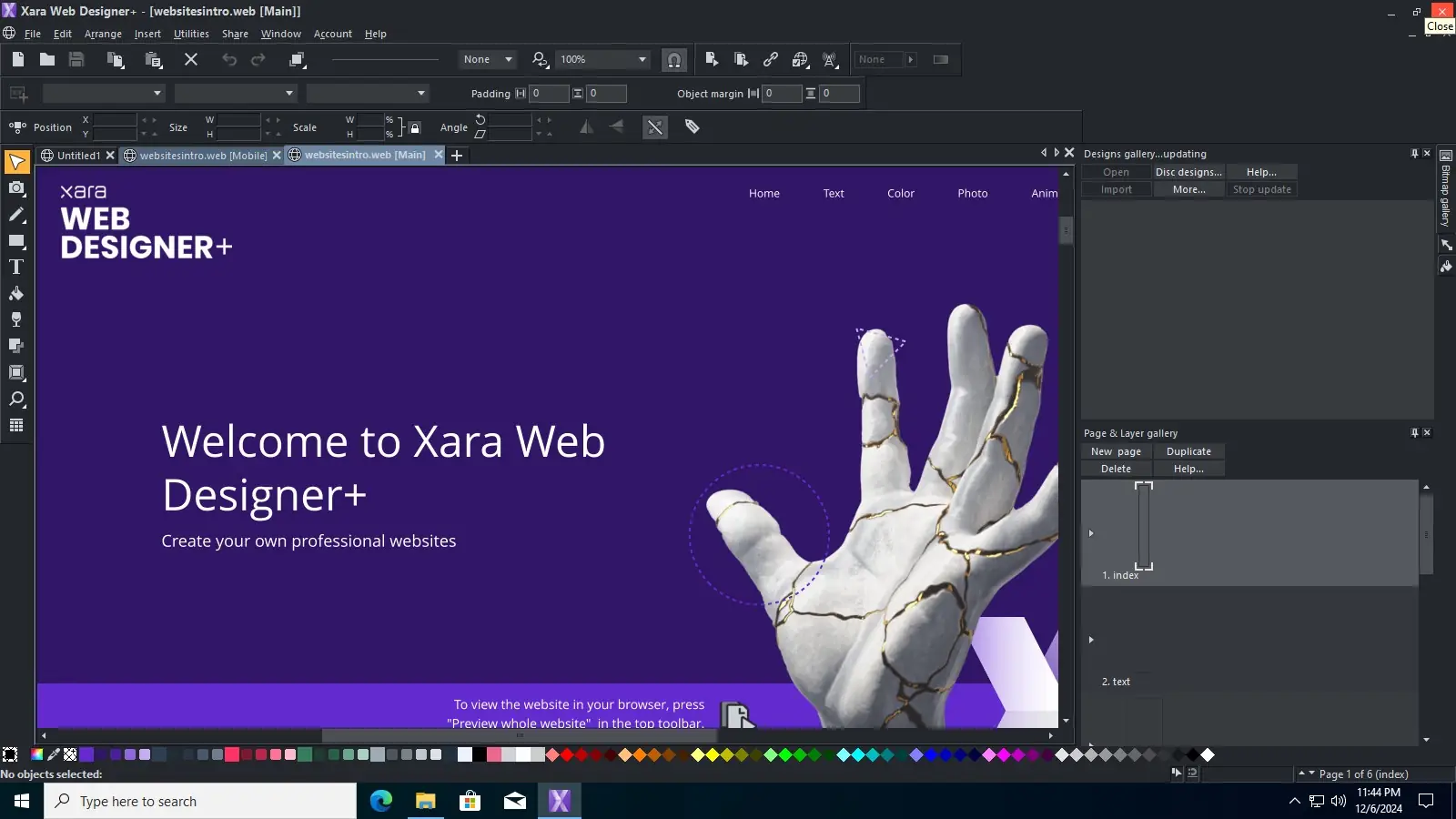Click the Duplicate page button

point(1188,451)
